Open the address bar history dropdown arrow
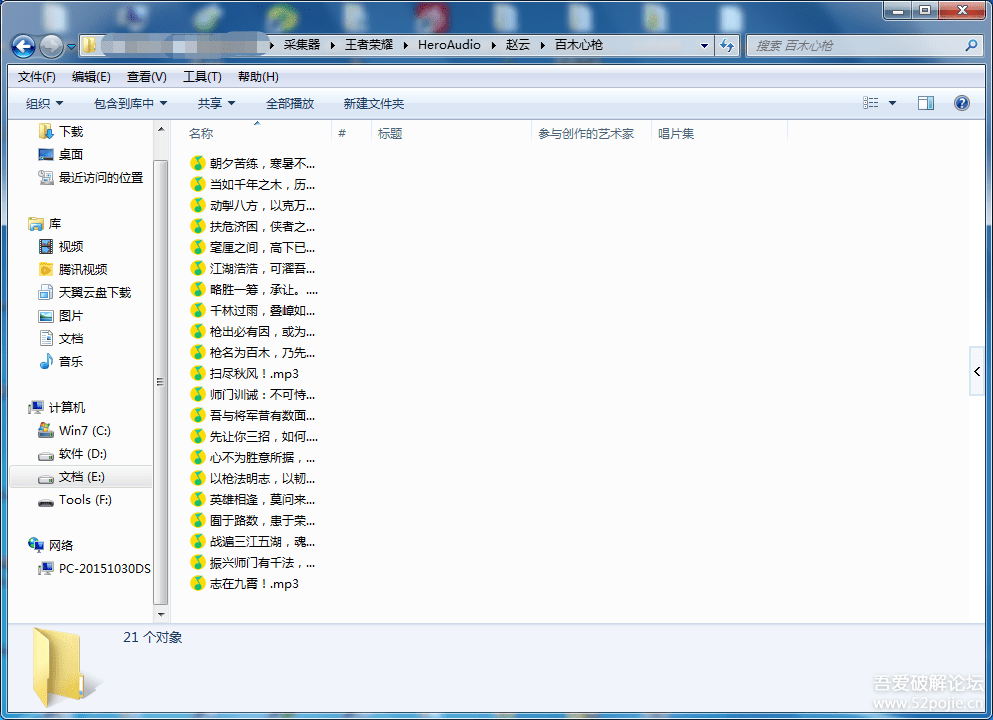 click(704, 46)
